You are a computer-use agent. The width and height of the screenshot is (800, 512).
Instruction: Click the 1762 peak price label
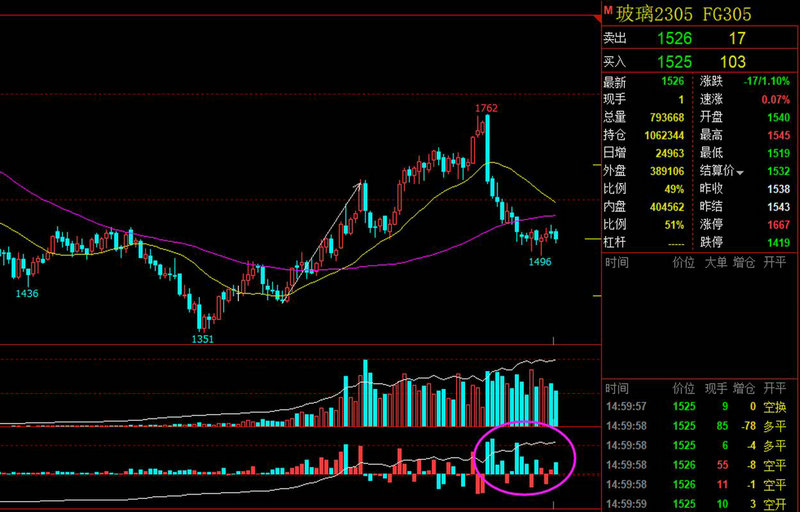click(x=486, y=108)
